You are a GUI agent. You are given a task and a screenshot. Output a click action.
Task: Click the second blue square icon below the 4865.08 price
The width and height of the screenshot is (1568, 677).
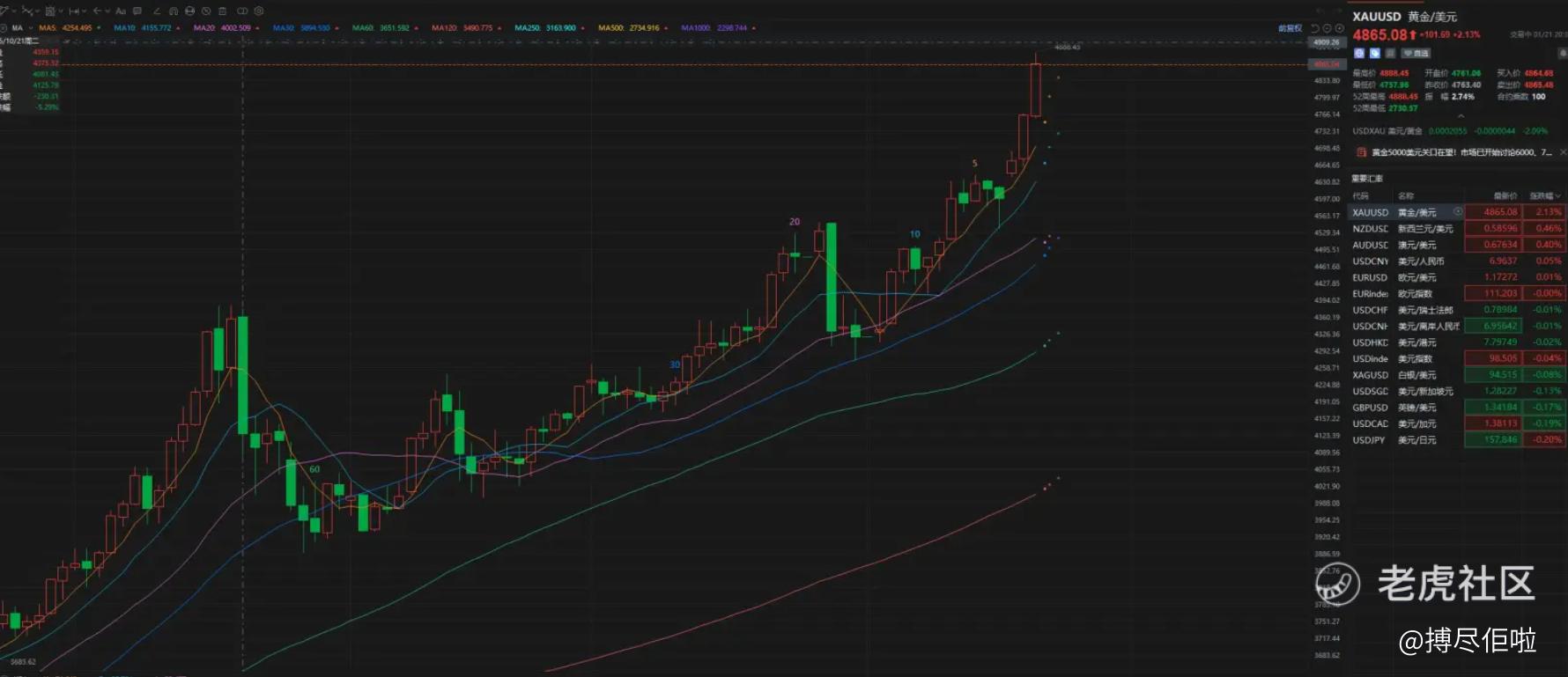(x=1374, y=53)
